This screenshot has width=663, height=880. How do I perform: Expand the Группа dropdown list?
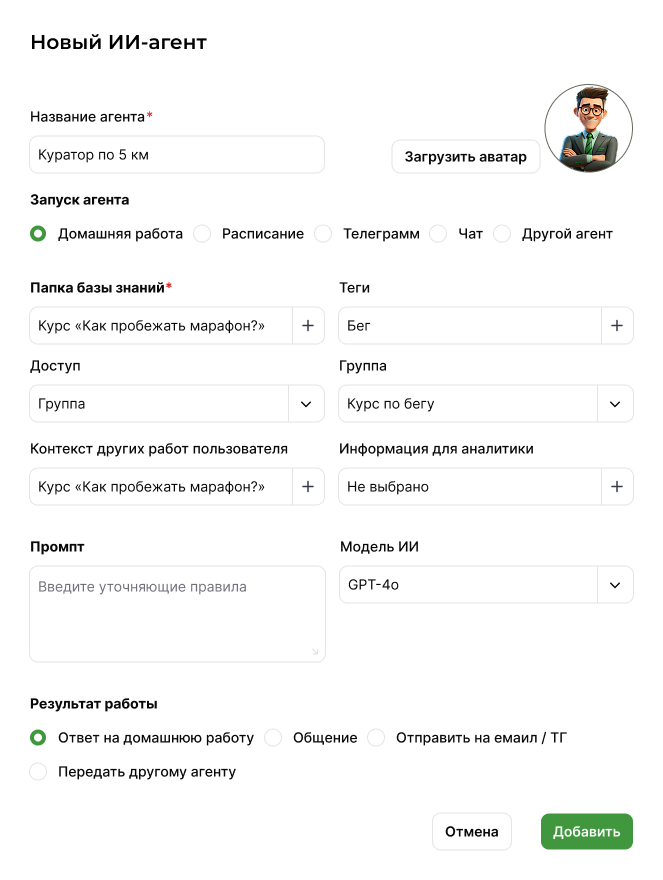coord(615,404)
